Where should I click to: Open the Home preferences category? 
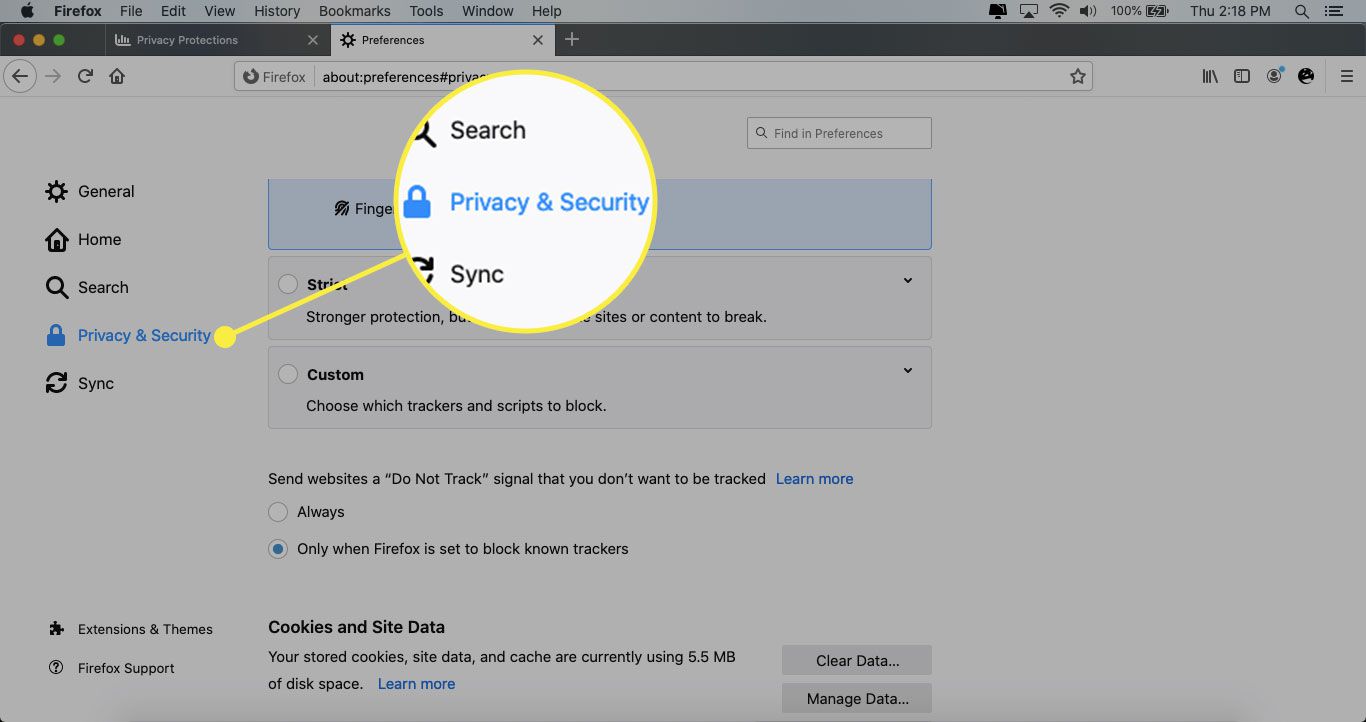pos(83,239)
